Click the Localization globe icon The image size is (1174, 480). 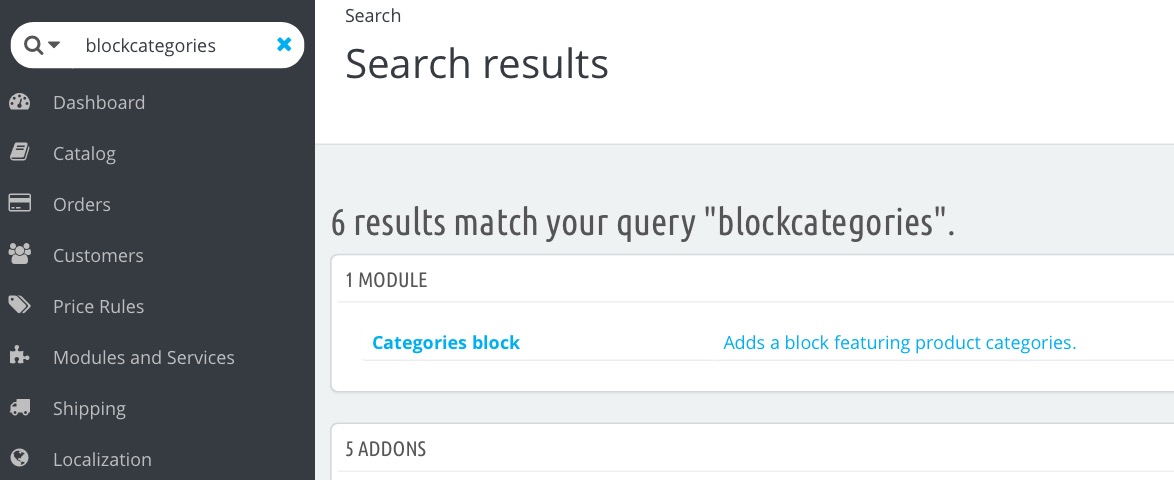[x=19, y=459]
